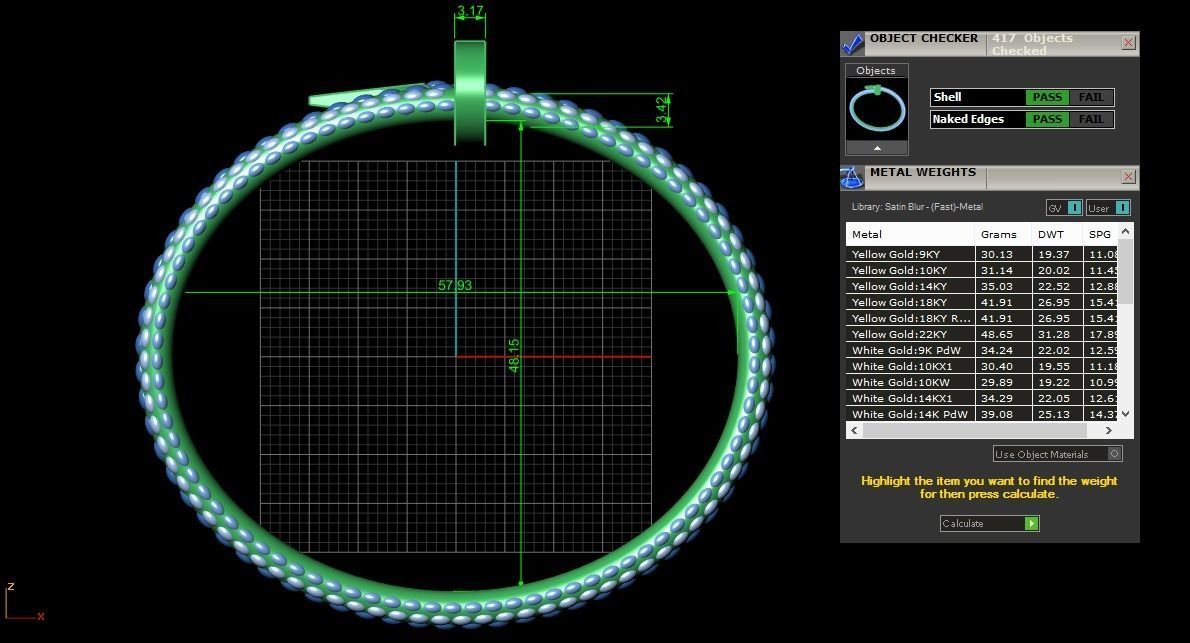Click the 25.13 DWT value
Viewport: 1190px width, 643px height.
[1053, 414]
